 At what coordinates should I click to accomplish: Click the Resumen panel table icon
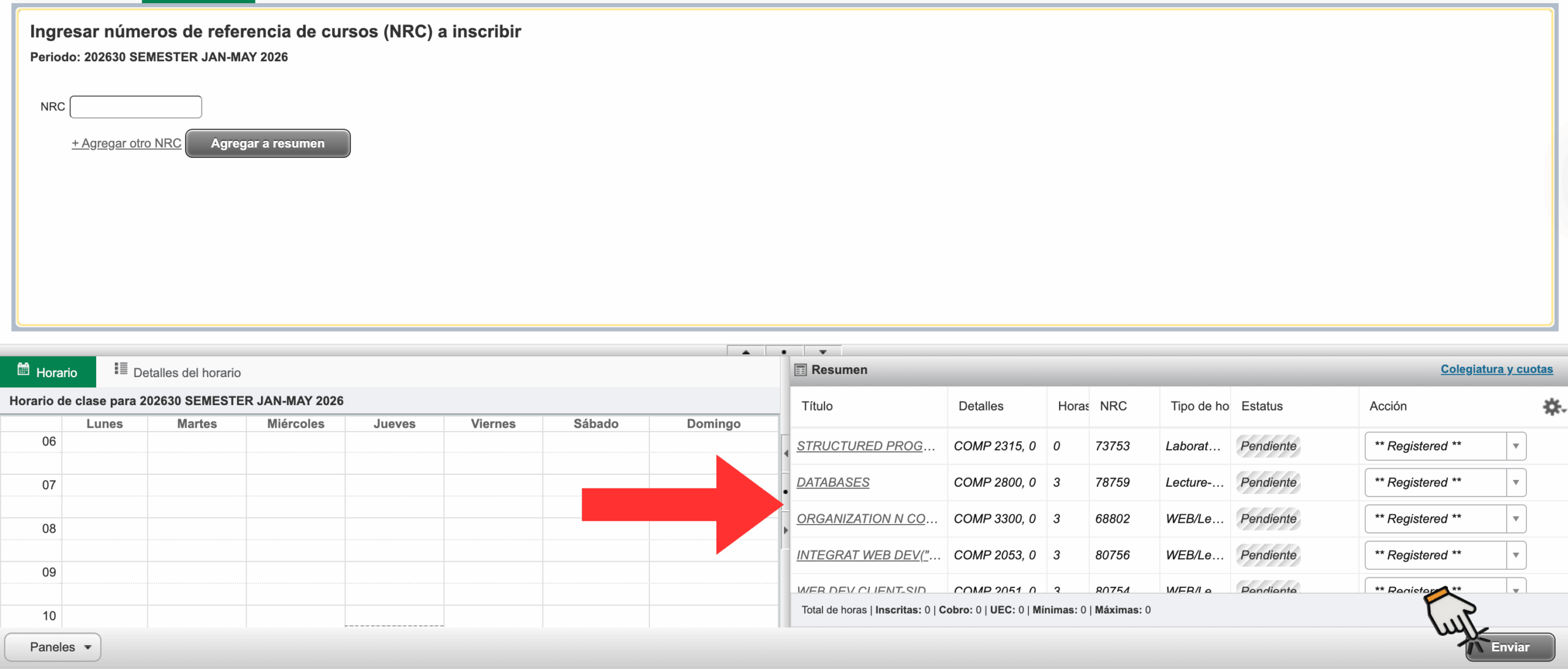pos(800,370)
